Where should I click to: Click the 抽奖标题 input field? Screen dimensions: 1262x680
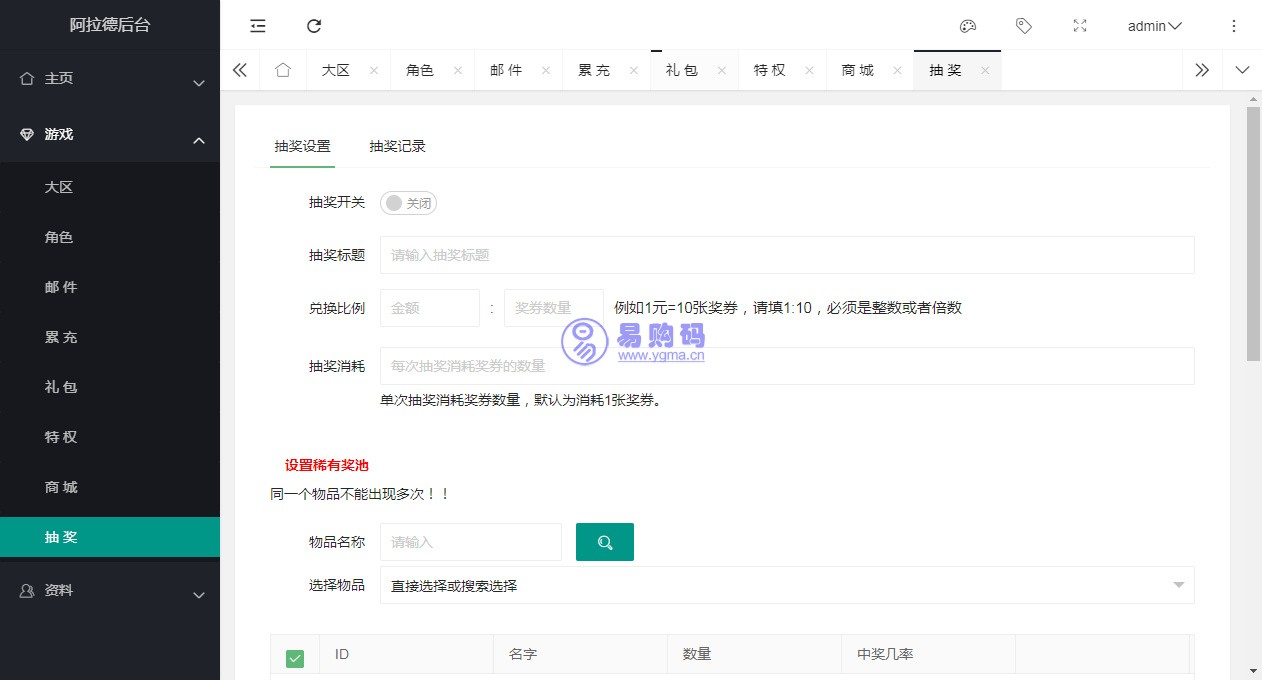[x=786, y=255]
